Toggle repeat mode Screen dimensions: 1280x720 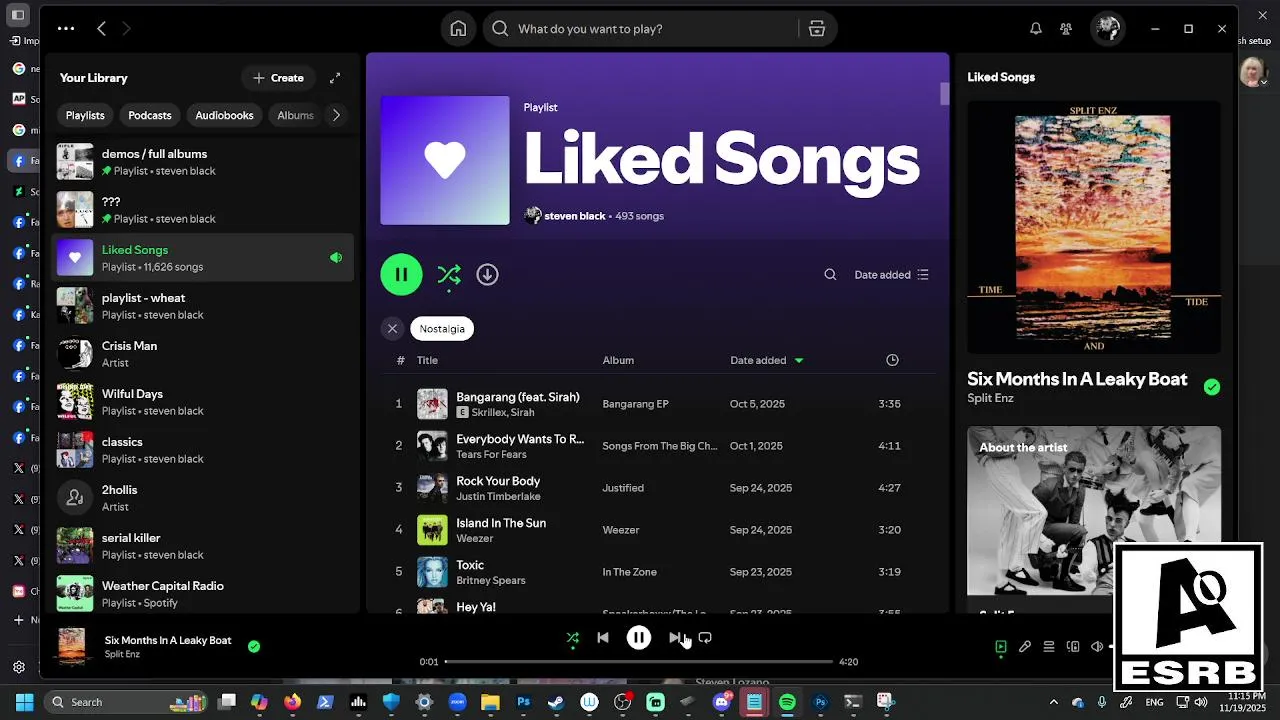point(705,638)
